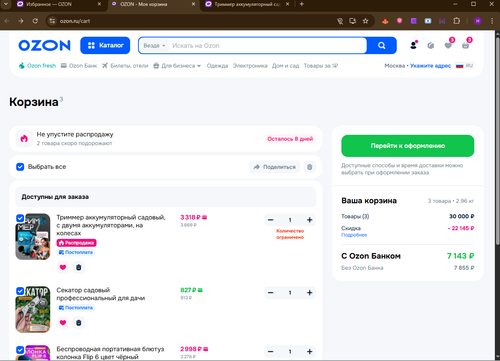Toggle favorite heart for Секатор

pyautogui.click(x=63, y=323)
